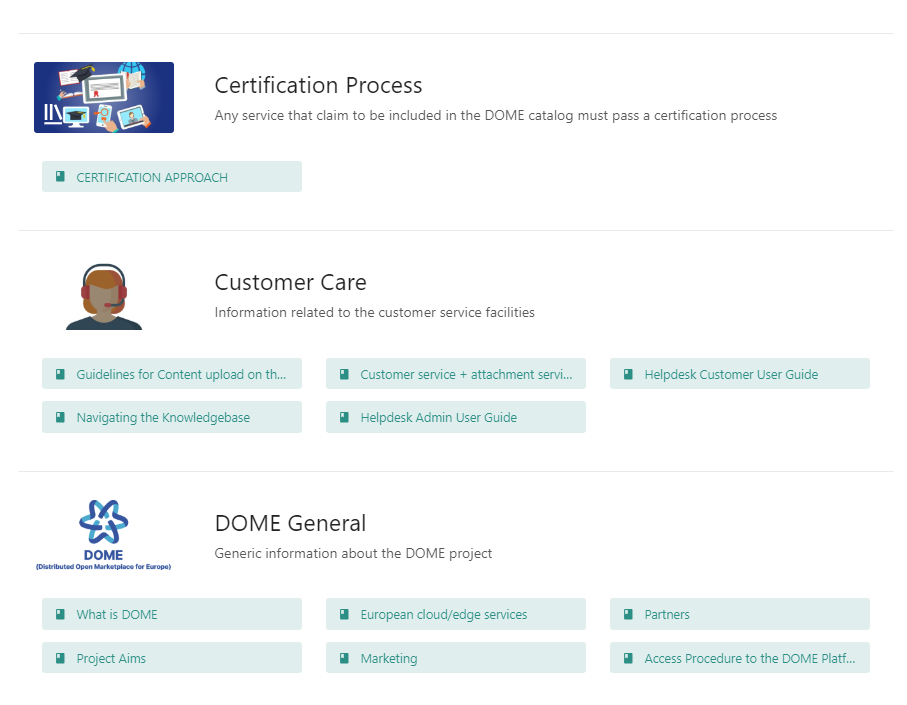Open the Customer Care category heading

click(x=290, y=282)
